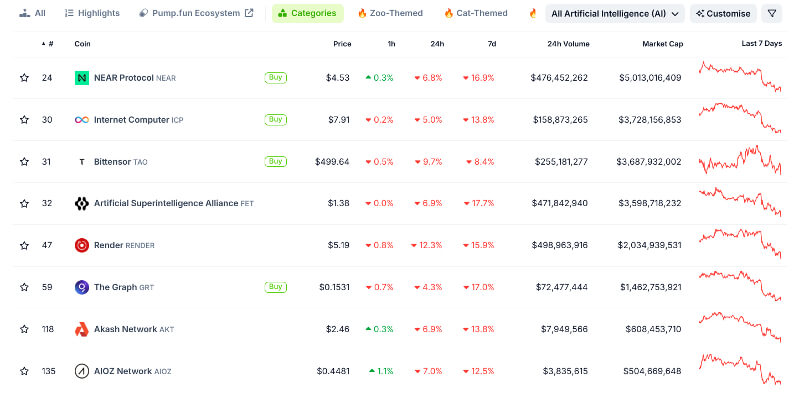This screenshot has width=799, height=394.
Task: Click the Artificial Superintelligence Alliance logo
Action: [x=82, y=203]
